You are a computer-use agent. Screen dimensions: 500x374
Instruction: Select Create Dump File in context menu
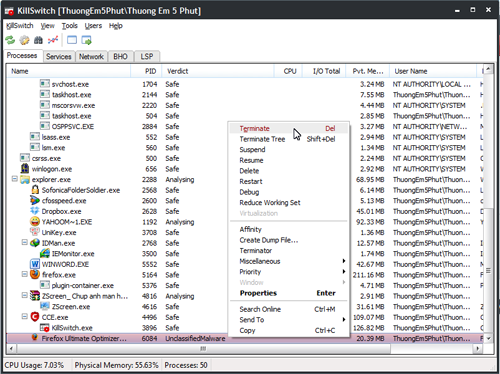click(289, 240)
